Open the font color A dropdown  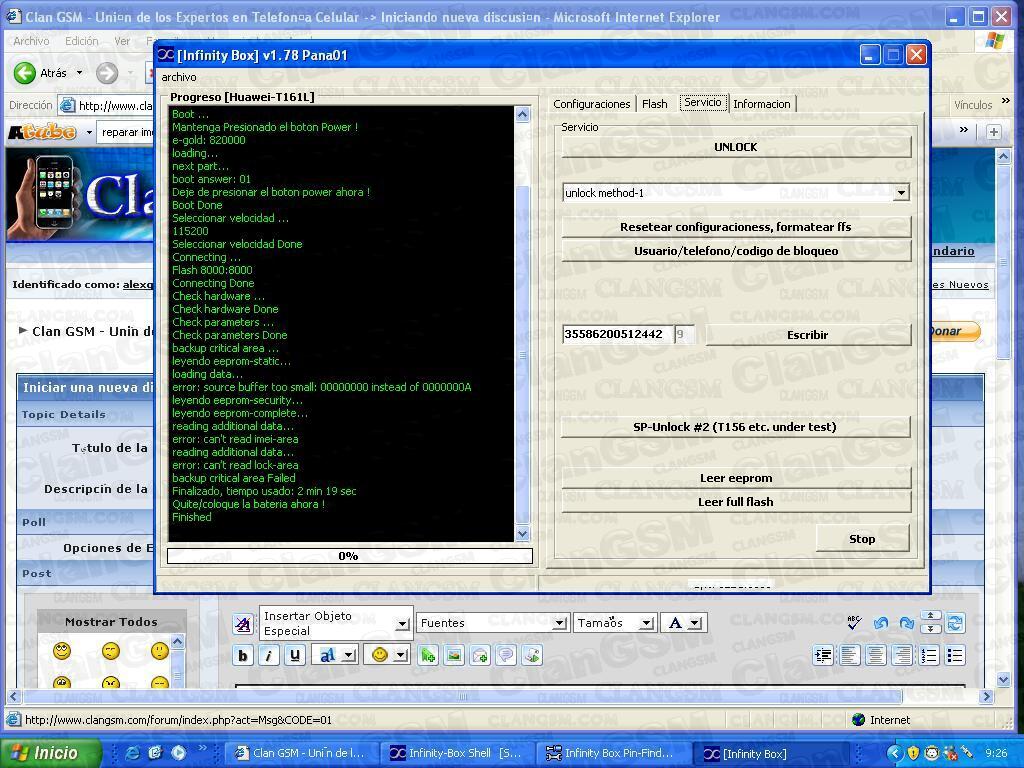695,623
